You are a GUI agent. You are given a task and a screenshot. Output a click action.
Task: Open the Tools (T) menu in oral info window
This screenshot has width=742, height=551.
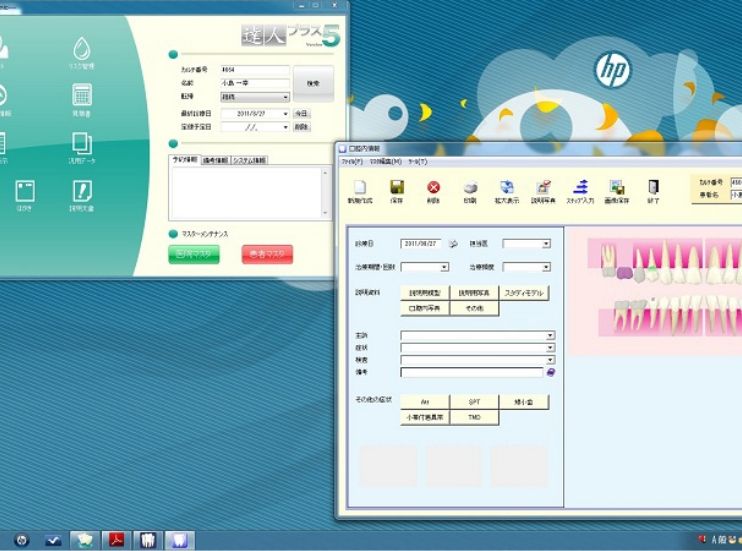pyautogui.click(x=417, y=162)
